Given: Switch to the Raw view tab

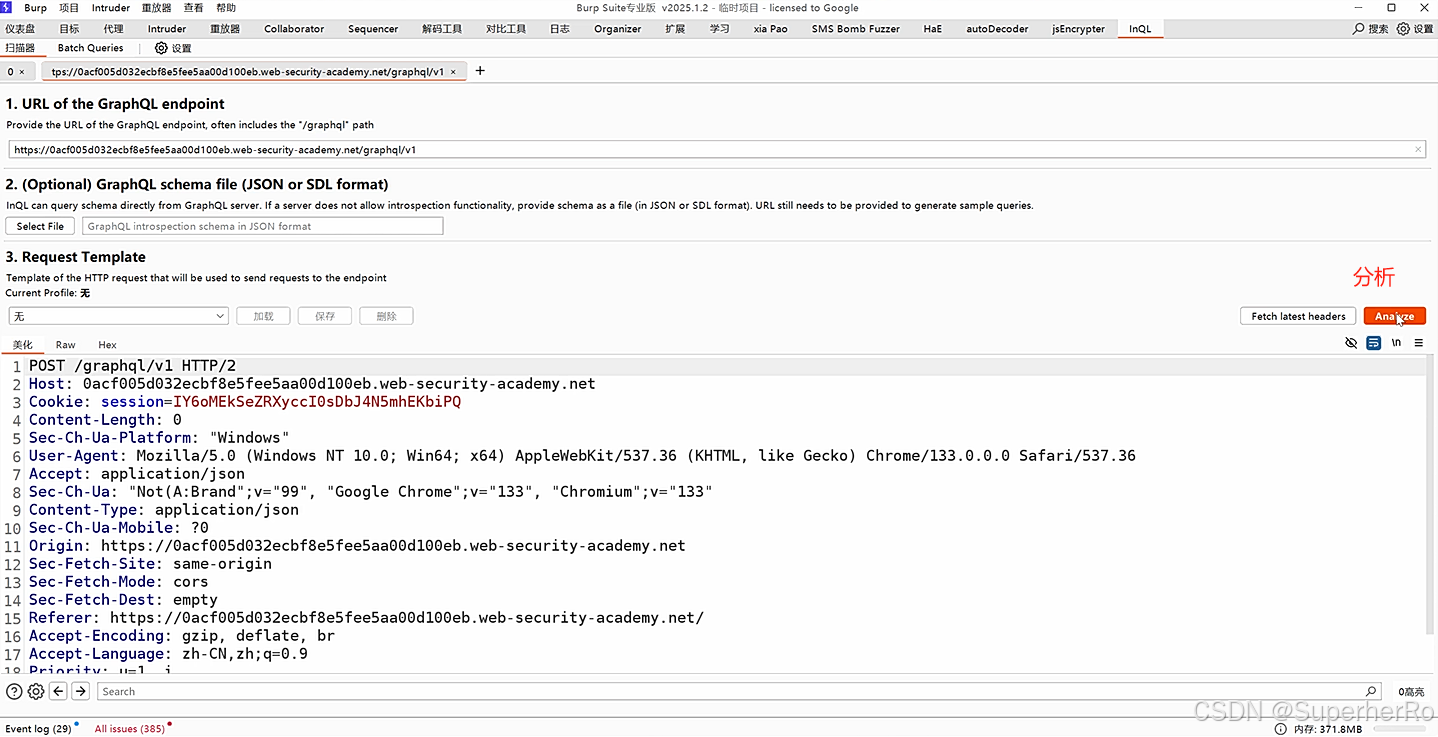Looking at the screenshot, I should point(65,344).
